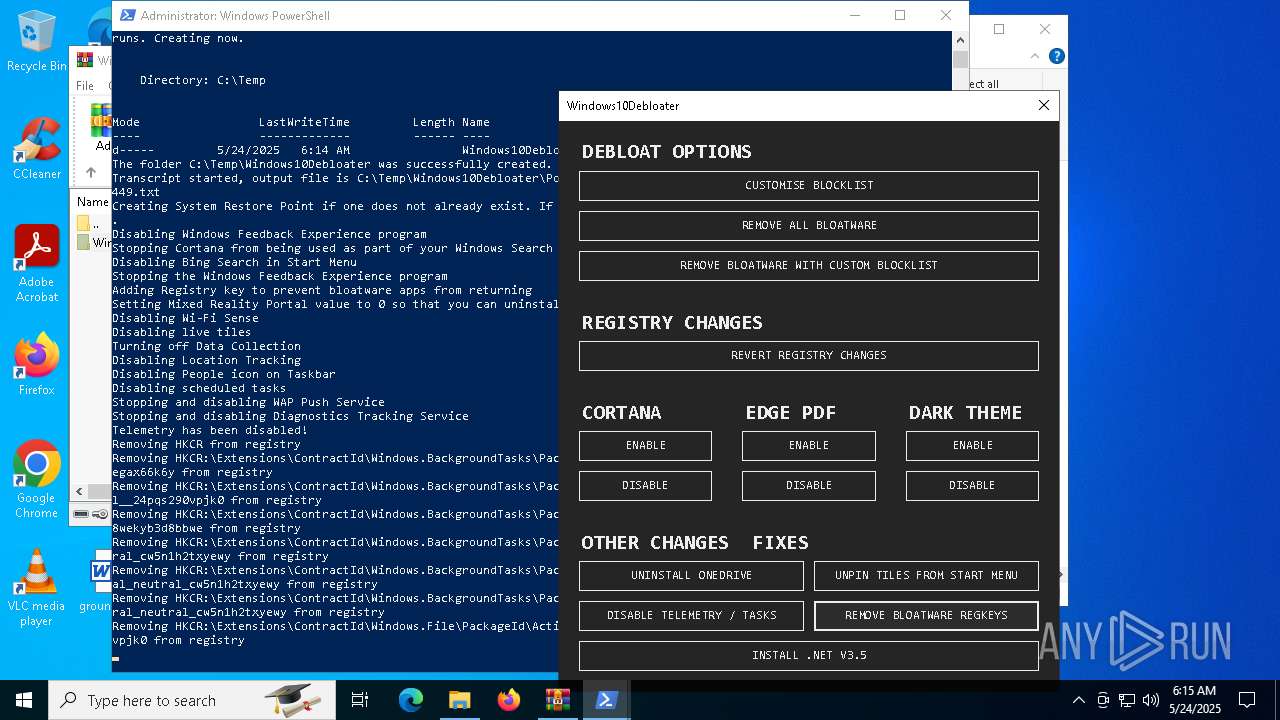The image size is (1280, 720).
Task: Click Revert Registry Changes button
Action: (x=808, y=355)
